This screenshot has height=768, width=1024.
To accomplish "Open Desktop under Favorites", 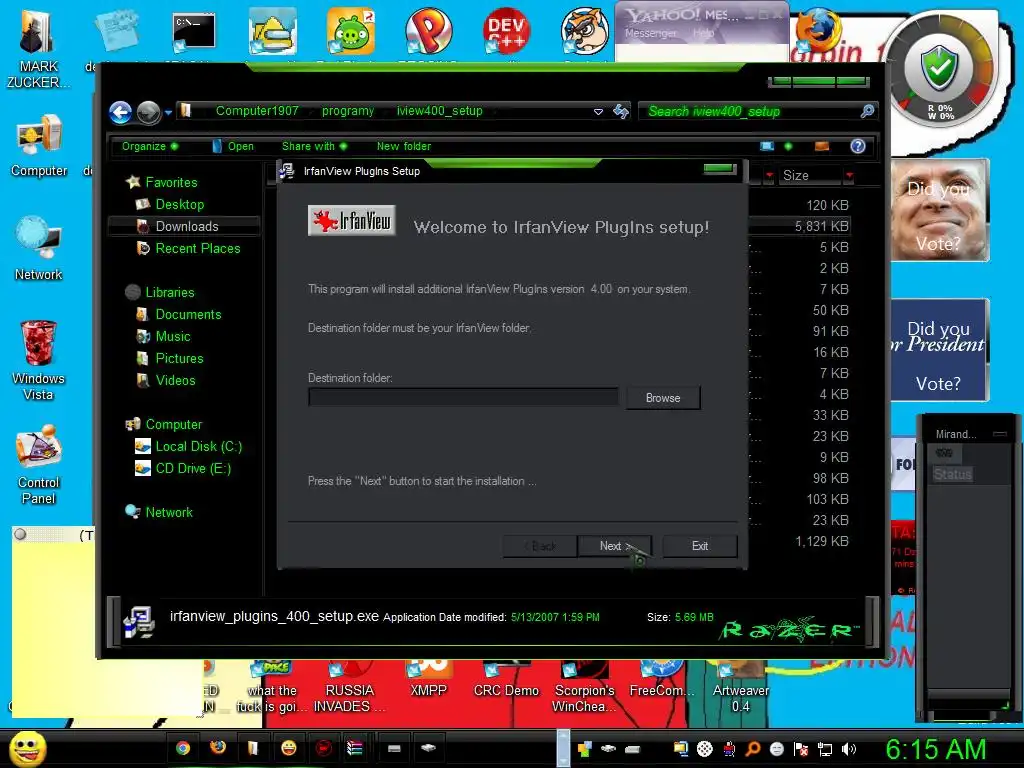I will (180, 204).
